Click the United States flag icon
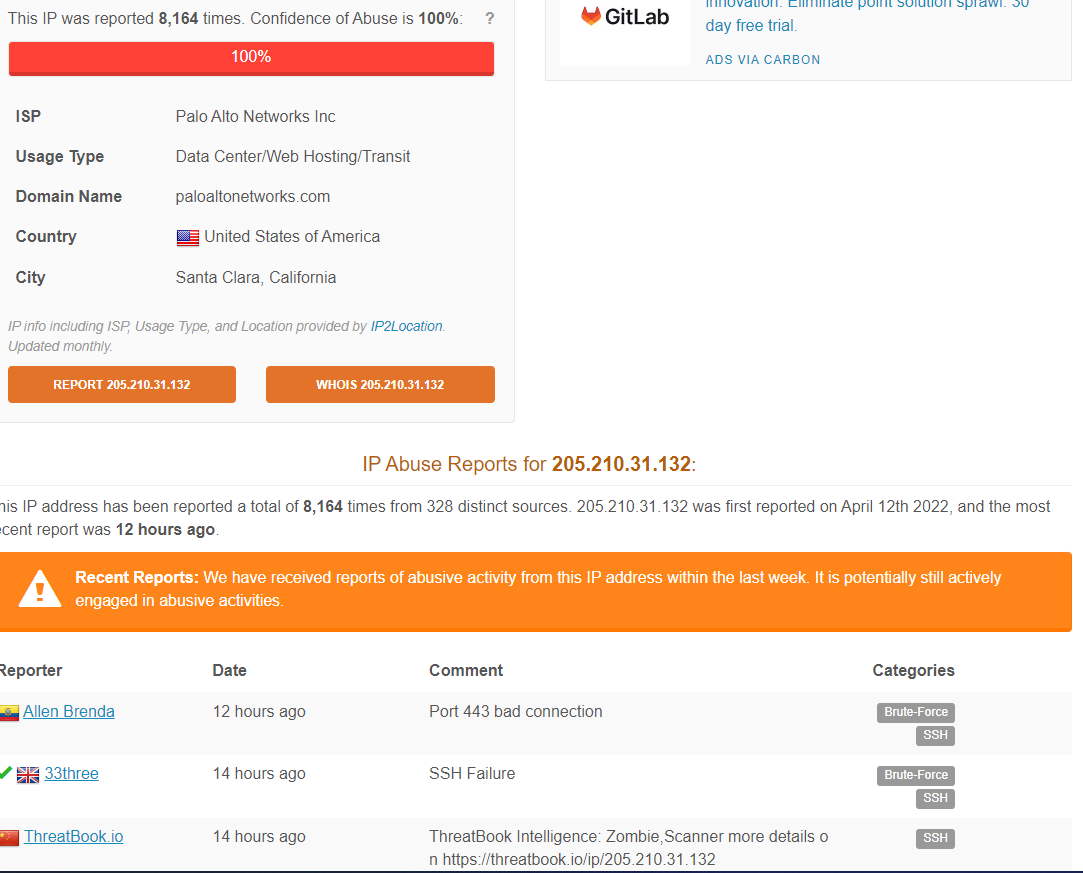 [188, 238]
